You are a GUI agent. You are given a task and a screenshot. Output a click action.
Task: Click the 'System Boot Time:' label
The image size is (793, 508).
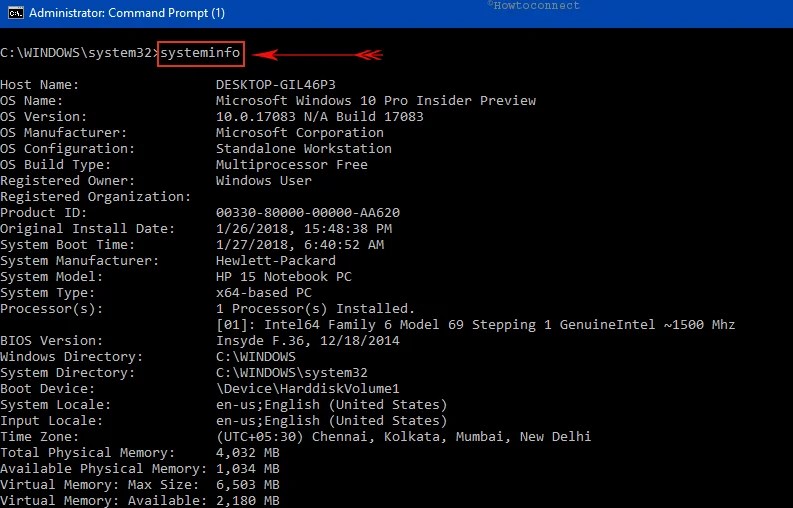[x=67, y=245]
